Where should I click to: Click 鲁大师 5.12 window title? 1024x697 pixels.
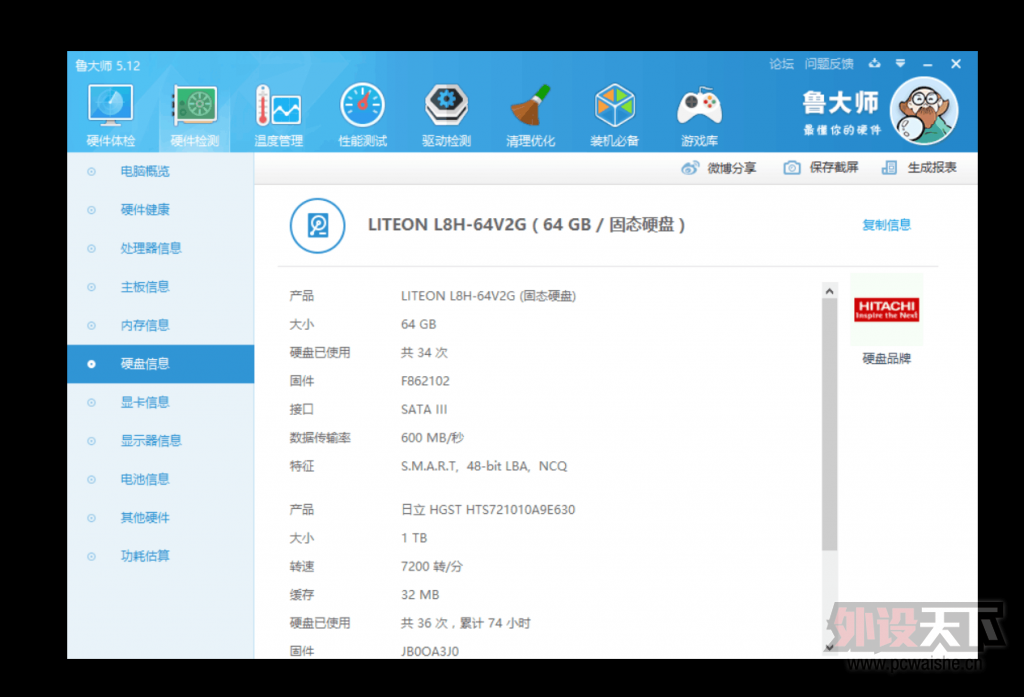108,65
